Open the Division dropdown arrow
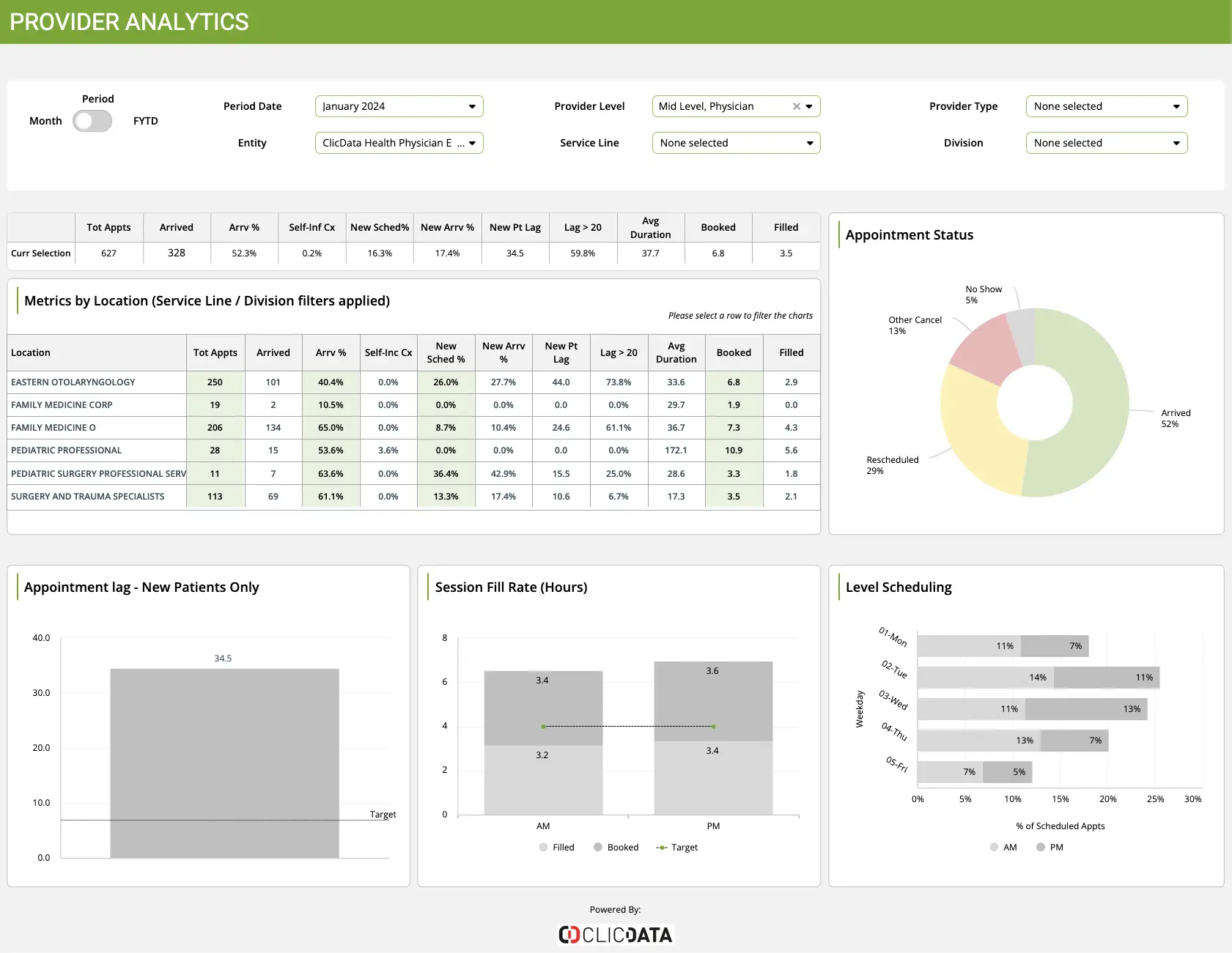This screenshot has width=1232, height=953. 1177,143
